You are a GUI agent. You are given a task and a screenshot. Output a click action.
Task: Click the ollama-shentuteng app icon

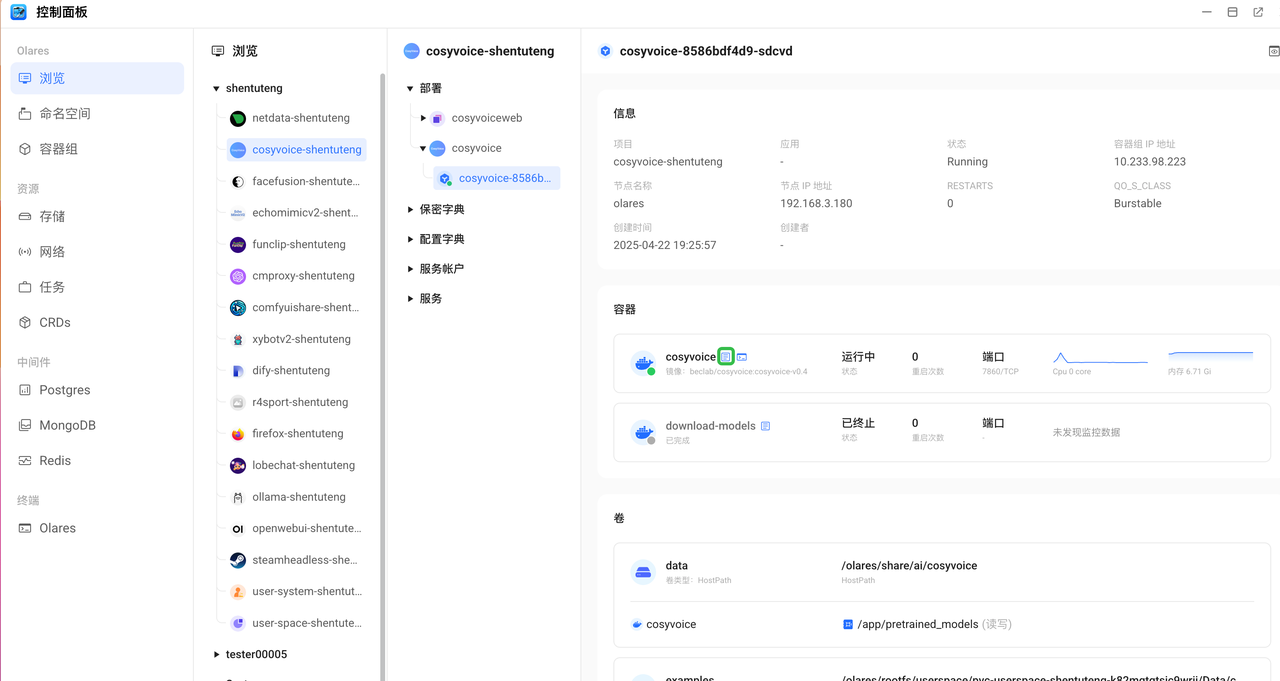coord(238,497)
